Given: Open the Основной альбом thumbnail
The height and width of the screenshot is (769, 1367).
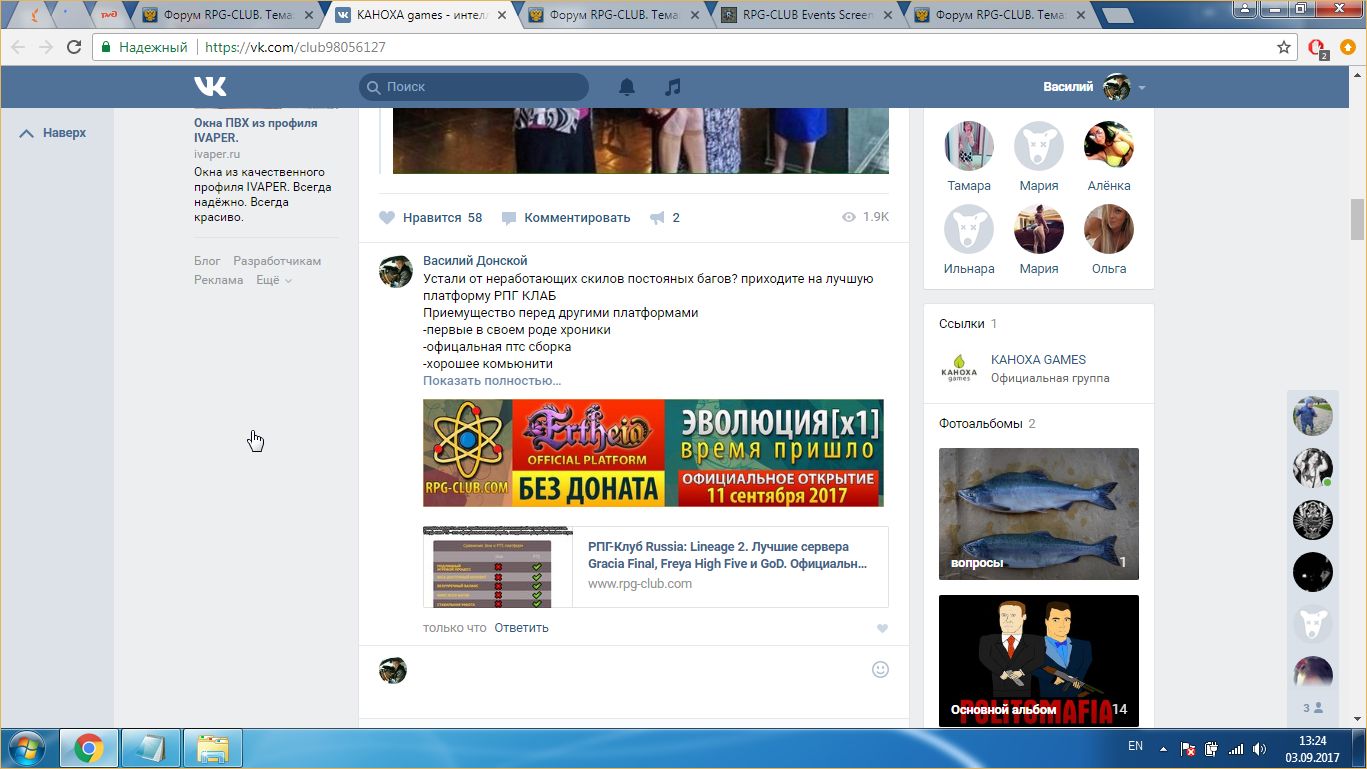Looking at the screenshot, I should [1039, 661].
